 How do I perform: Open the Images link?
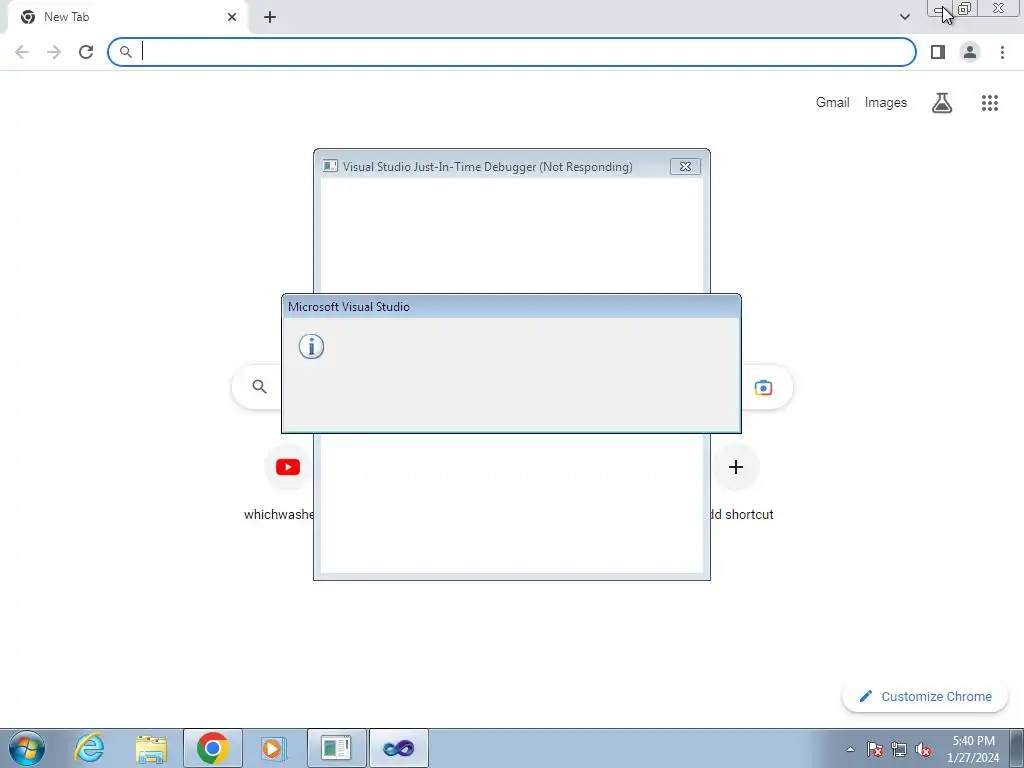click(886, 103)
